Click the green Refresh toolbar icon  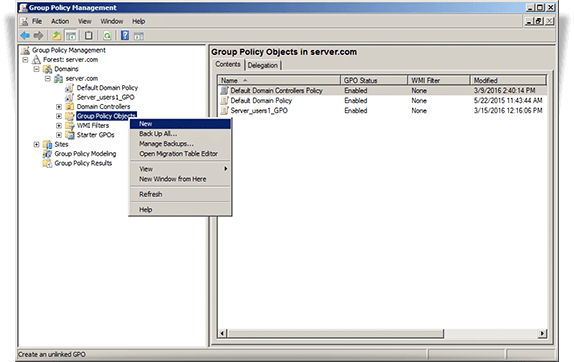pyautogui.click(x=107, y=36)
